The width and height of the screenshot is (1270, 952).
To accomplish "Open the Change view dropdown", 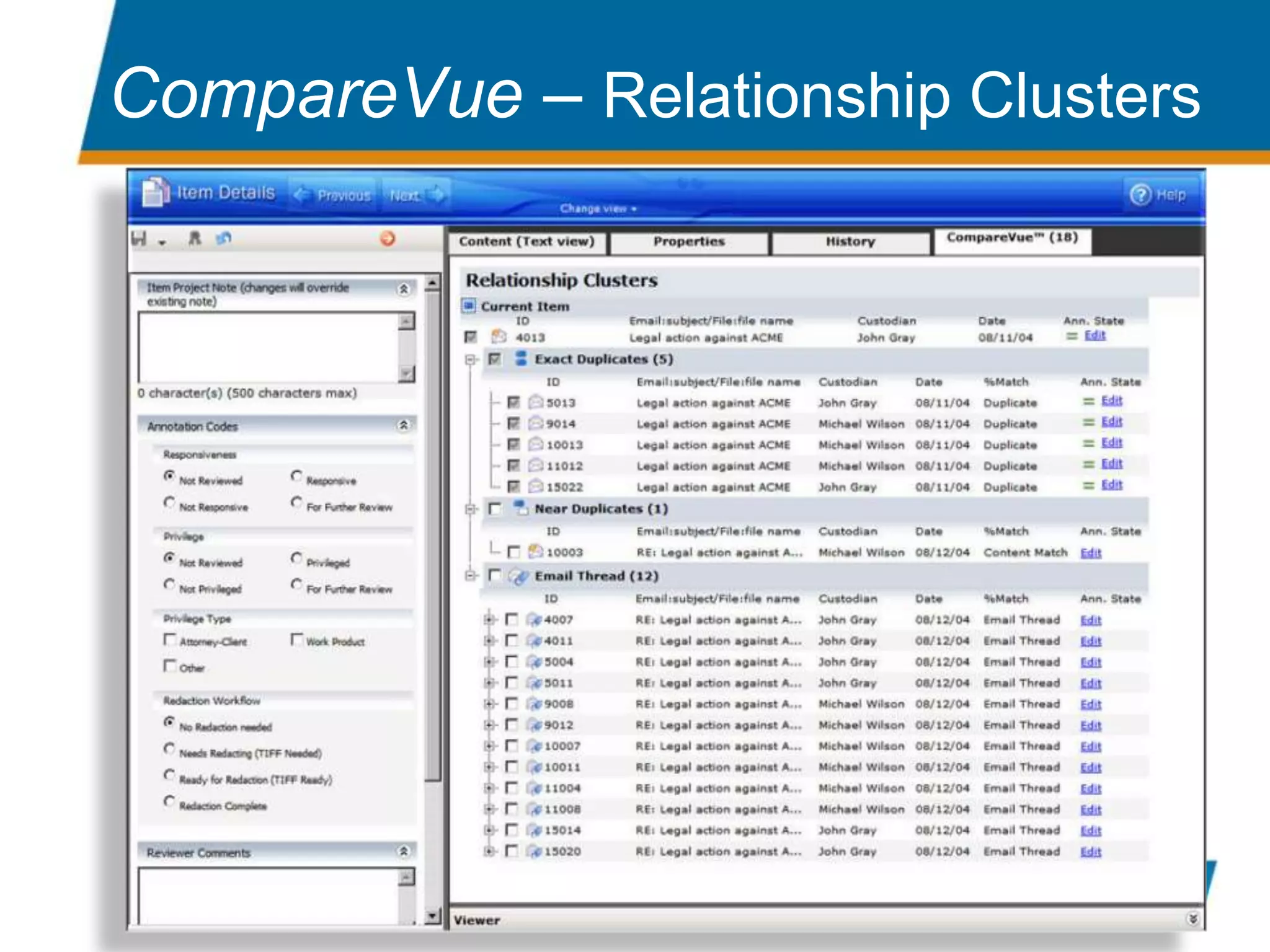I will pyautogui.click(x=598, y=209).
